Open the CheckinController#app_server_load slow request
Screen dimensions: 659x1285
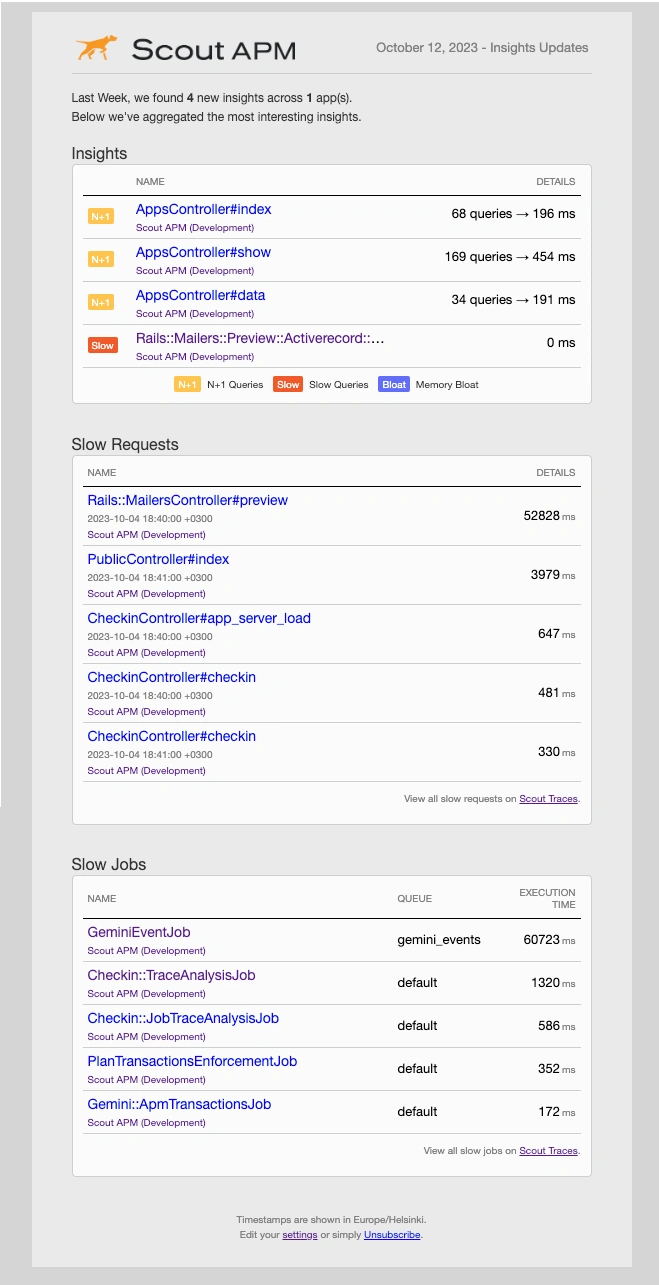(x=199, y=618)
